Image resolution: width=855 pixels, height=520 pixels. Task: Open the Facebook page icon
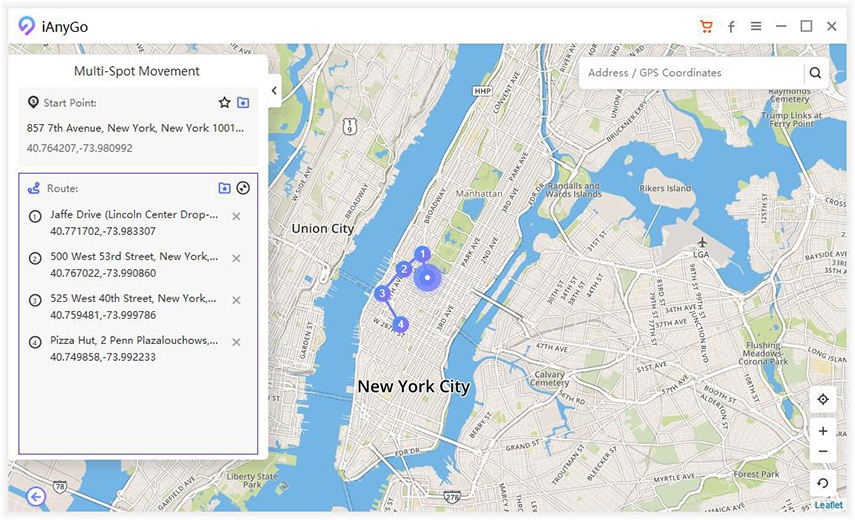(x=731, y=26)
